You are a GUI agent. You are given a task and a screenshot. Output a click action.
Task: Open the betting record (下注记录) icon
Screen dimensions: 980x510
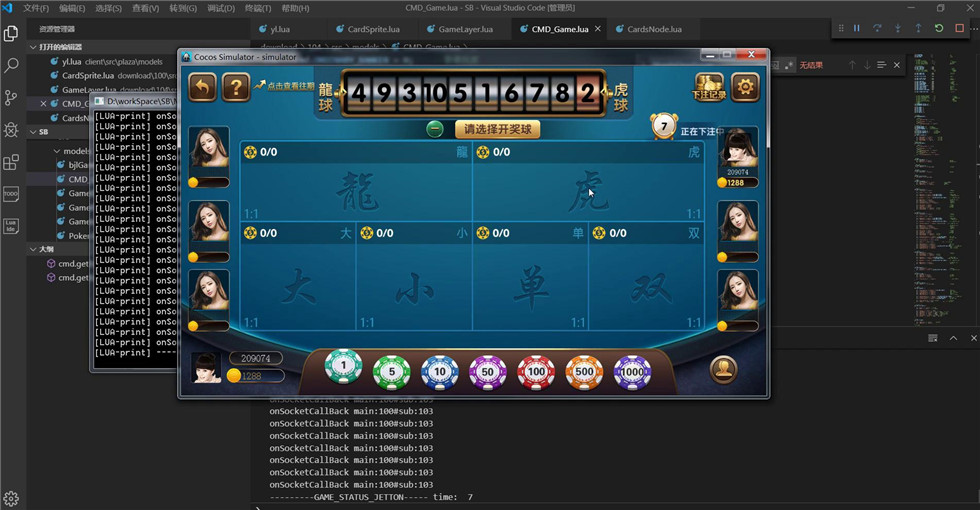click(709, 88)
